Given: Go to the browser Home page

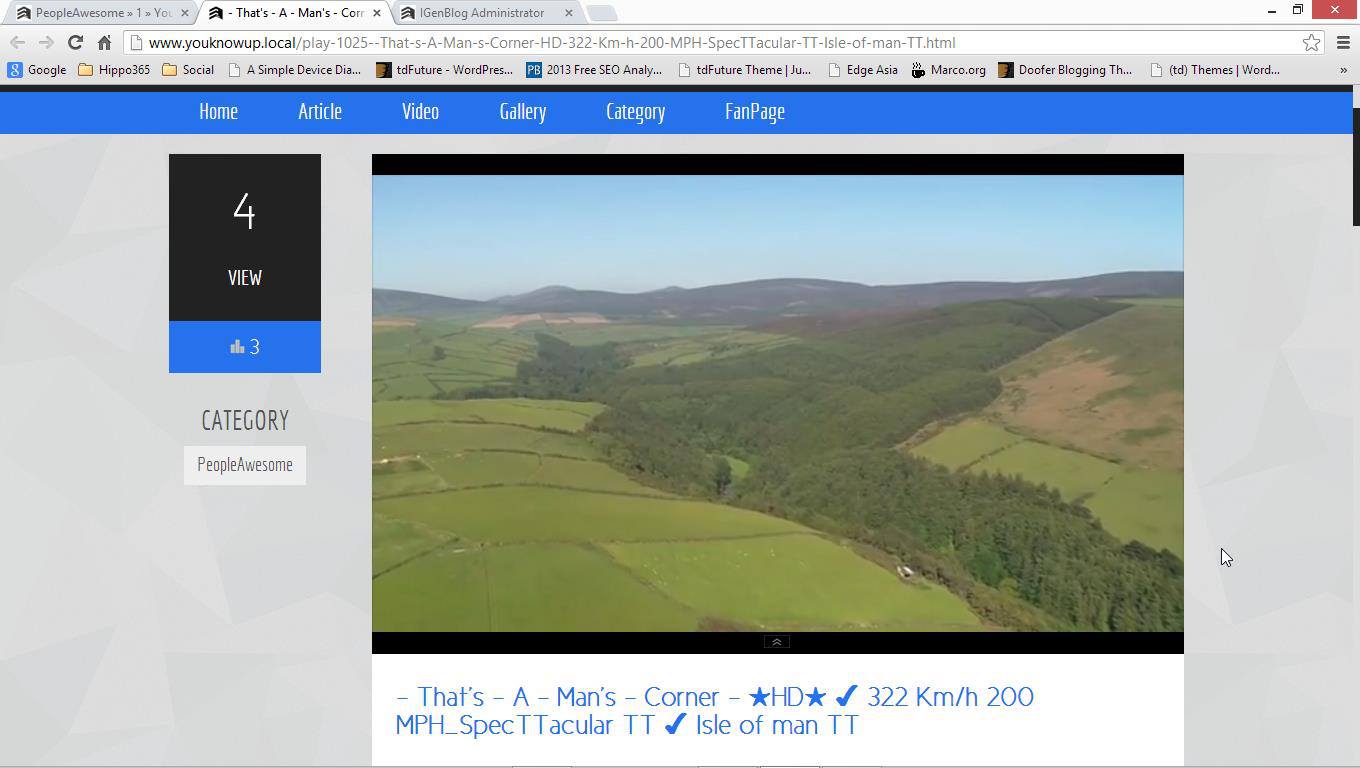Looking at the screenshot, I should click(104, 43).
